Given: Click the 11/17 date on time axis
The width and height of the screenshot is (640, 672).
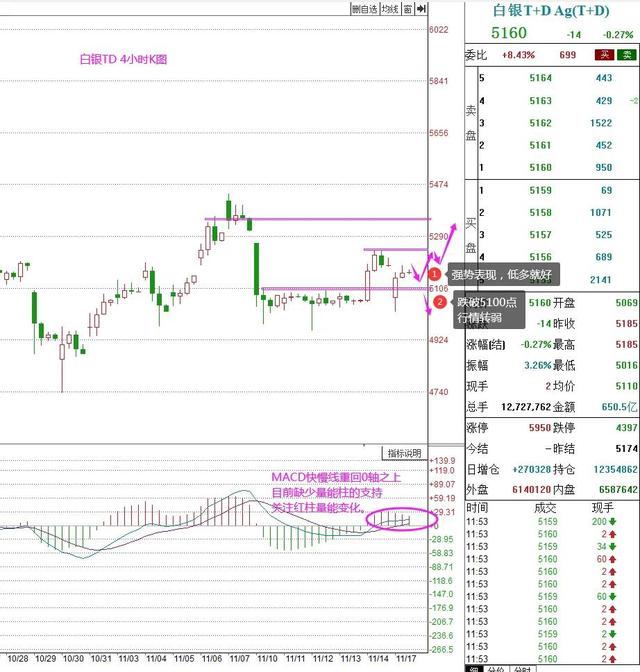Looking at the screenshot, I should coord(406,659).
